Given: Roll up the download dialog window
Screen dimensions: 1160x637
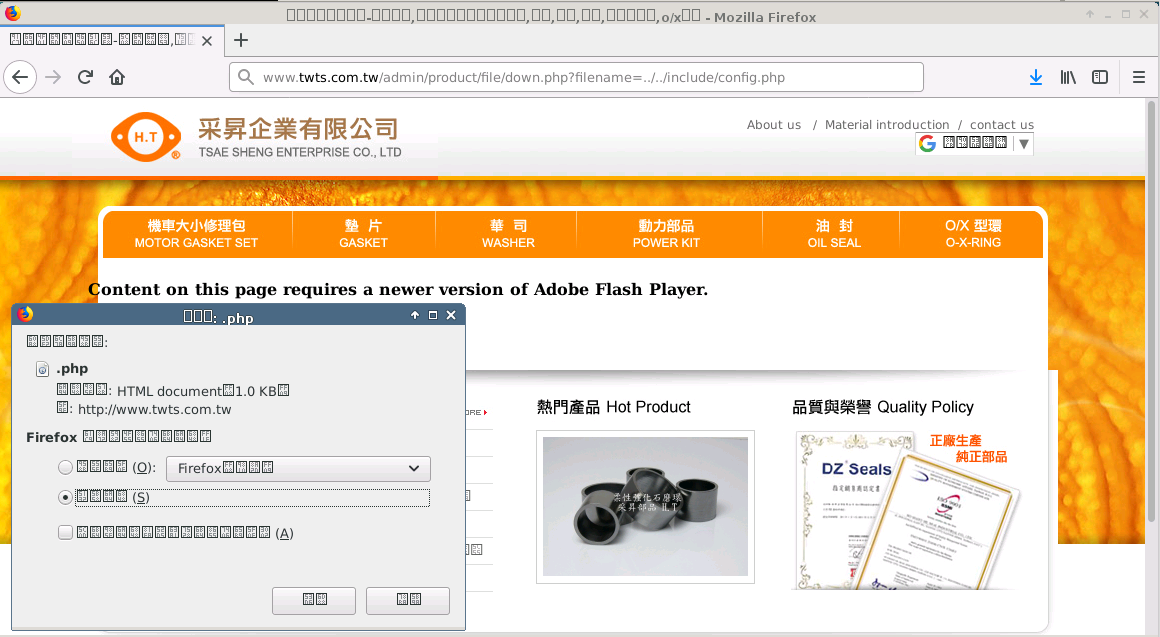Looking at the screenshot, I should point(415,315).
